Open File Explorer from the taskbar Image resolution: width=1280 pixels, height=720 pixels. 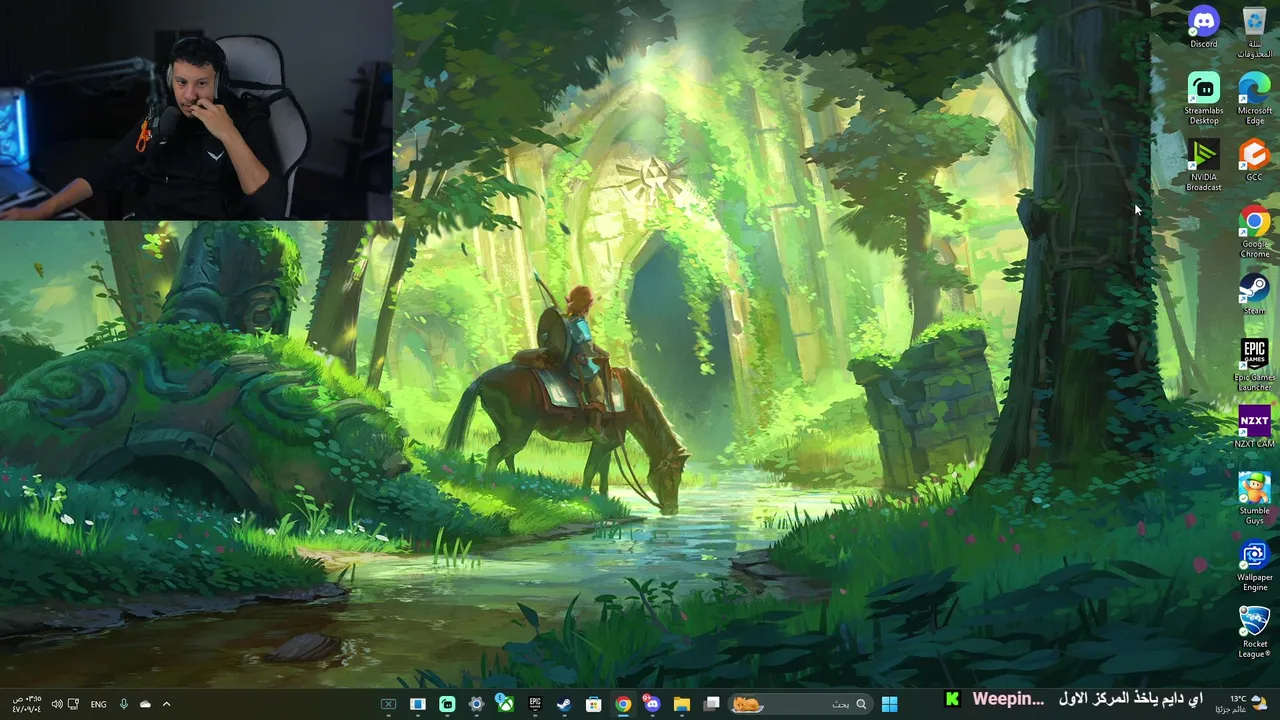tap(682, 704)
